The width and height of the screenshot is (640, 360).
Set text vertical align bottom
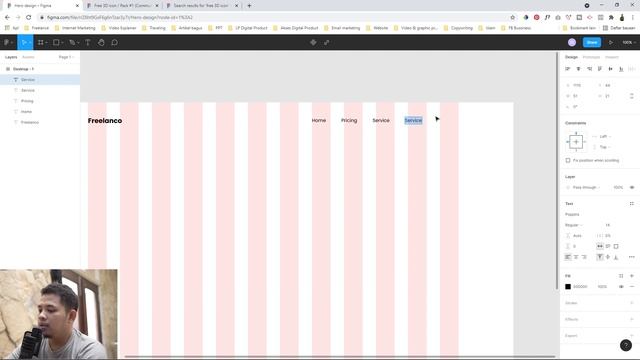tap(616, 257)
